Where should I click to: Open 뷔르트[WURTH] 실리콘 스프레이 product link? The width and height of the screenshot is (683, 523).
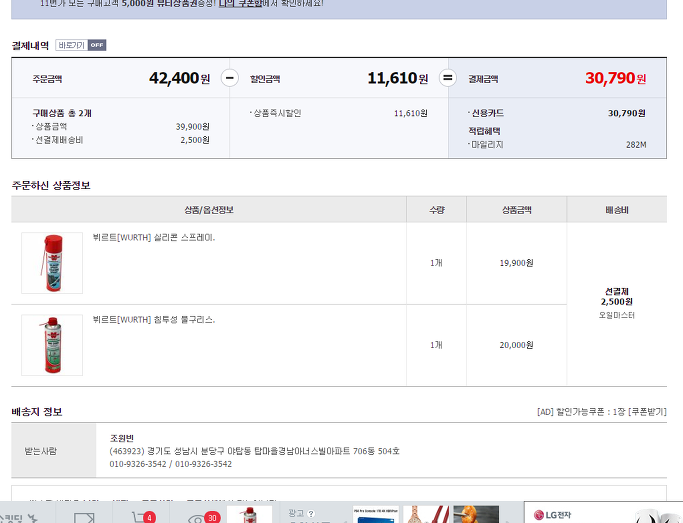[154, 238]
